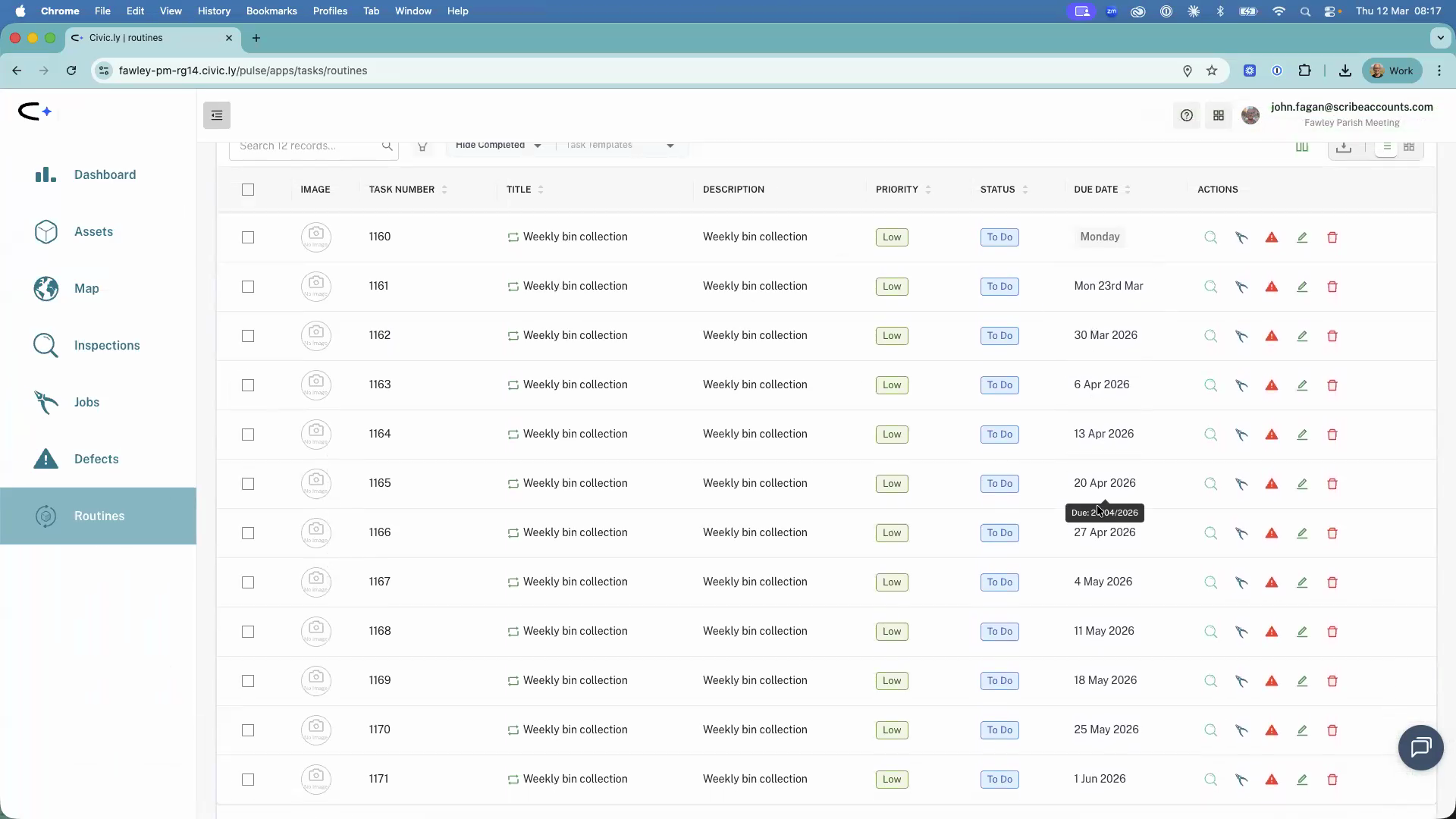Collapse the sidebar menu toggle button

tap(217, 115)
